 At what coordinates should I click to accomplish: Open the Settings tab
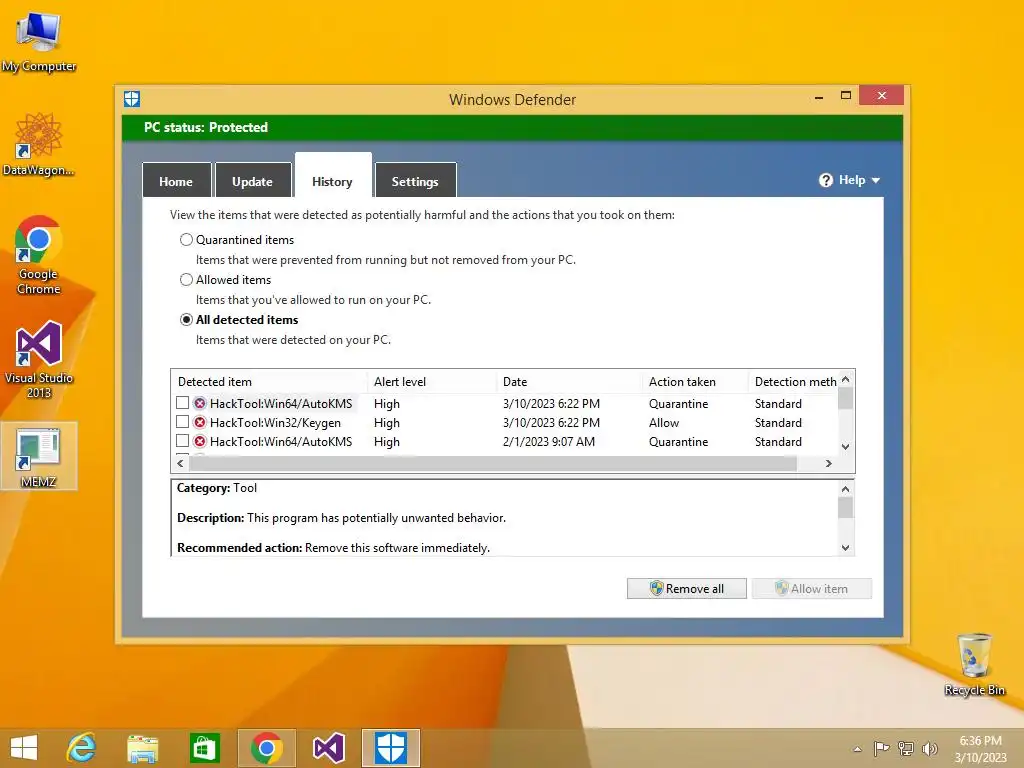point(415,181)
